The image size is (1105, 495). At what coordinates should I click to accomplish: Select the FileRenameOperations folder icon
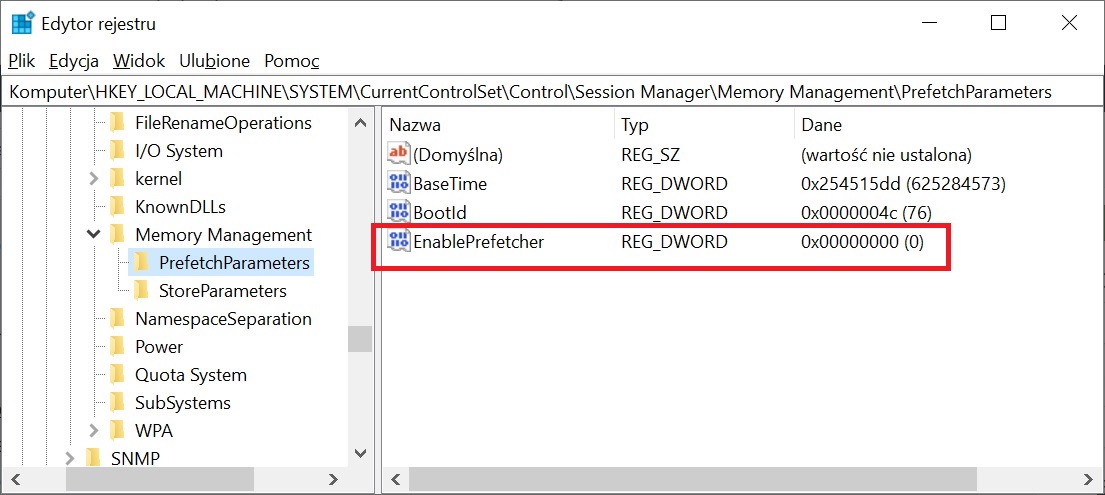tap(118, 123)
